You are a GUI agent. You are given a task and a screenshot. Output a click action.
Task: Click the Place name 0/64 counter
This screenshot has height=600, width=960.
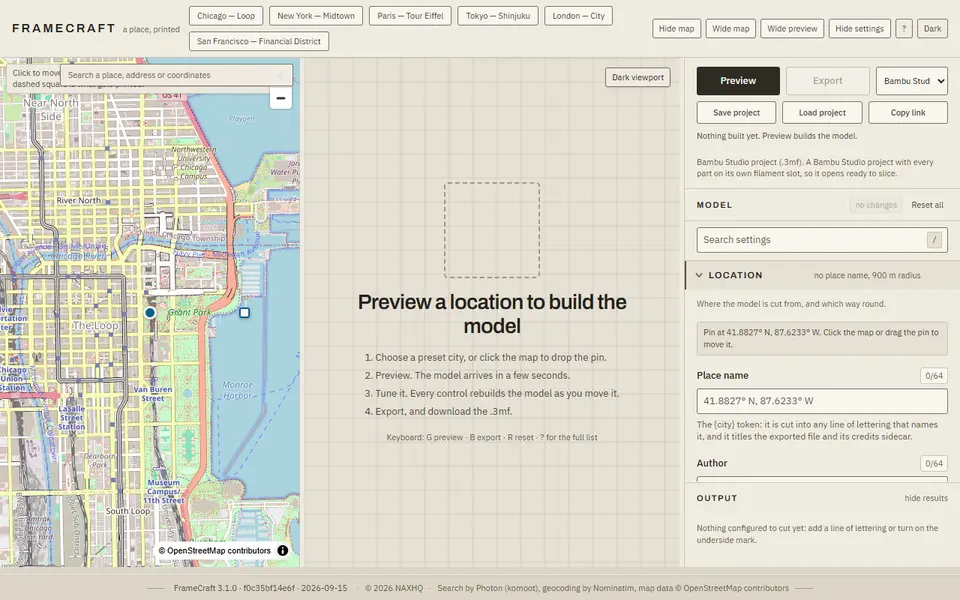(934, 376)
